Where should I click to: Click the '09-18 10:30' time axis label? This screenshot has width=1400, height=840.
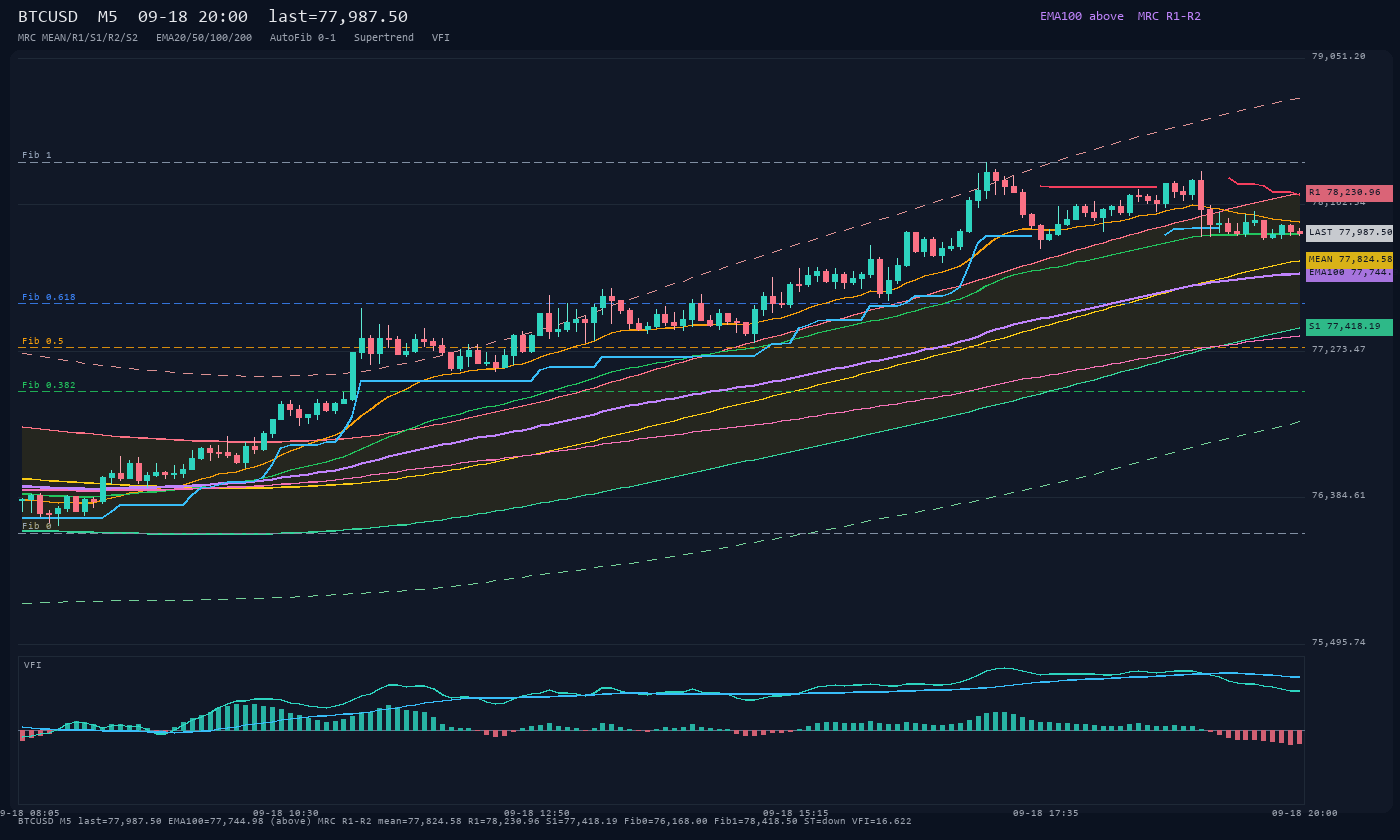[286, 813]
